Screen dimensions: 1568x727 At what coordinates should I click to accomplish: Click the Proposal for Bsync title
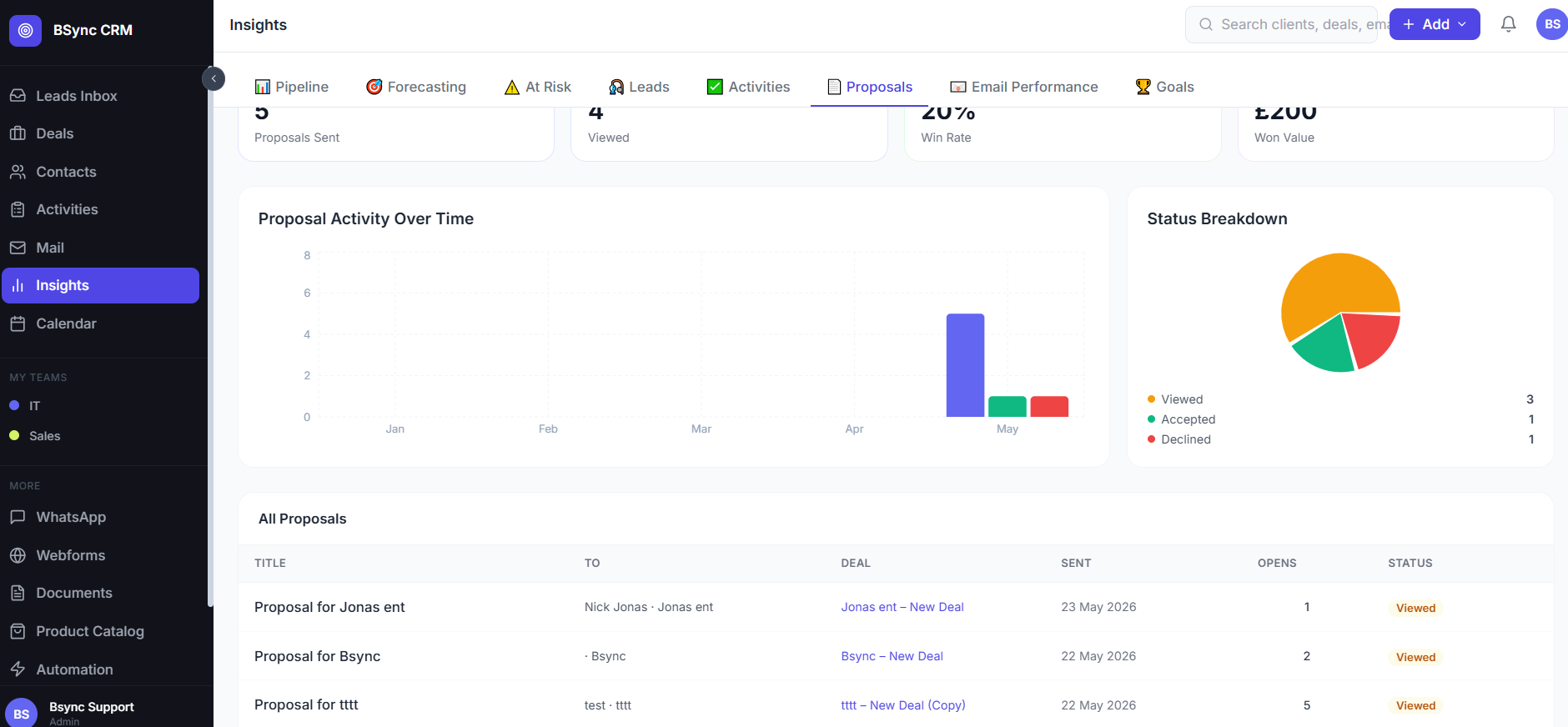(x=317, y=656)
